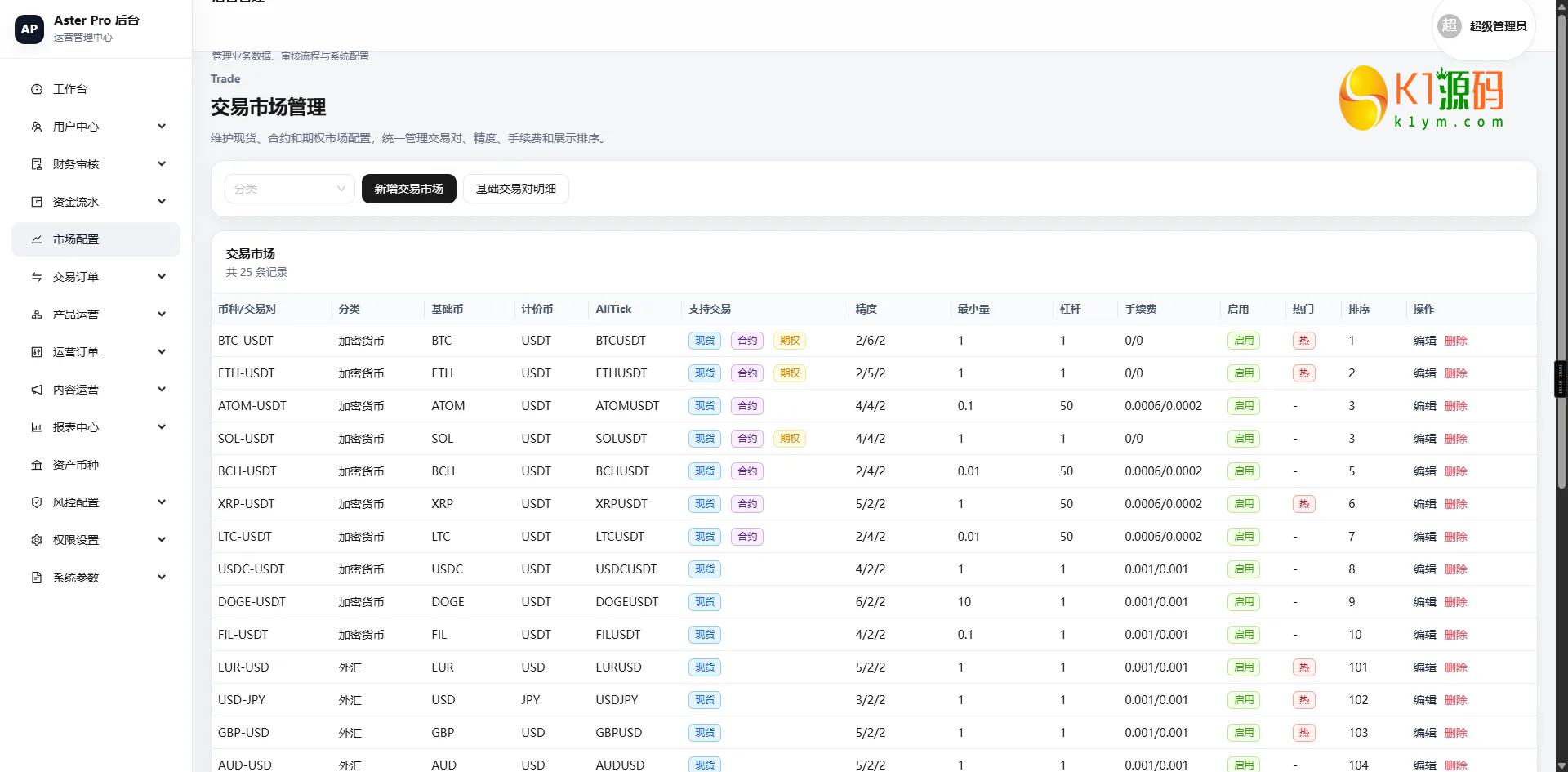Click the 资金流水 wallet icon
The image size is (1568, 772).
point(37,202)
